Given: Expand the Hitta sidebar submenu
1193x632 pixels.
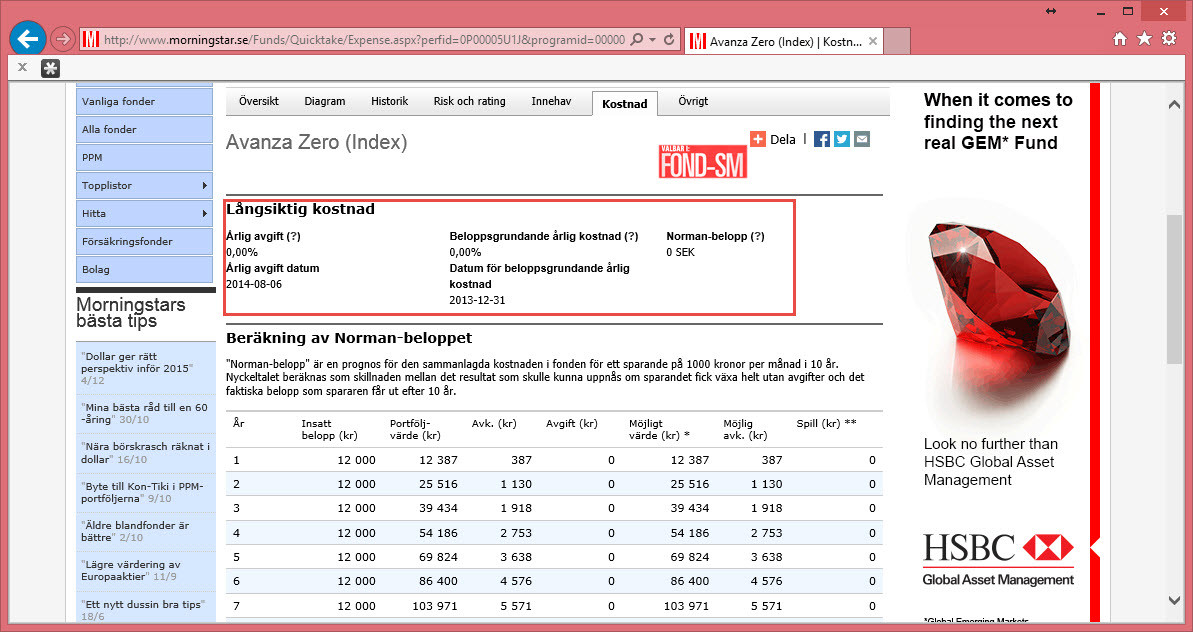Looking at the screenshot, I should pos(205,214).
